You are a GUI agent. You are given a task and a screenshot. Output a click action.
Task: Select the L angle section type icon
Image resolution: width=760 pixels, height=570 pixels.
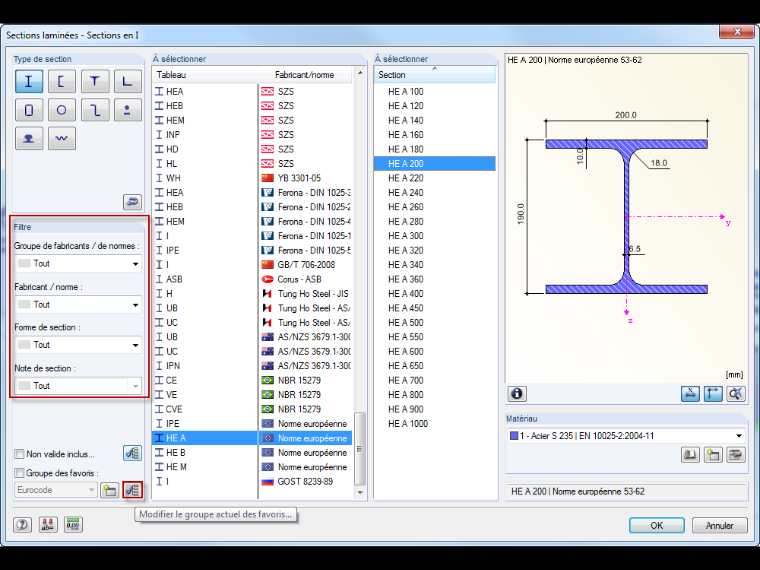click(127, 81)
